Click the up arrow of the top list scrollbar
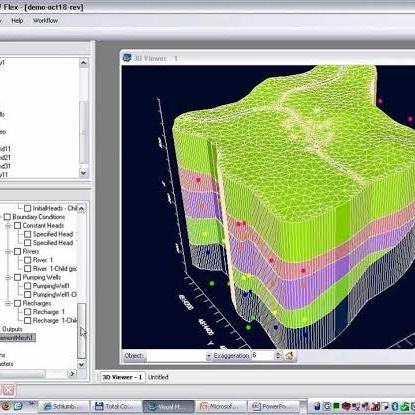The image size is (415, 415). [83, 62]
